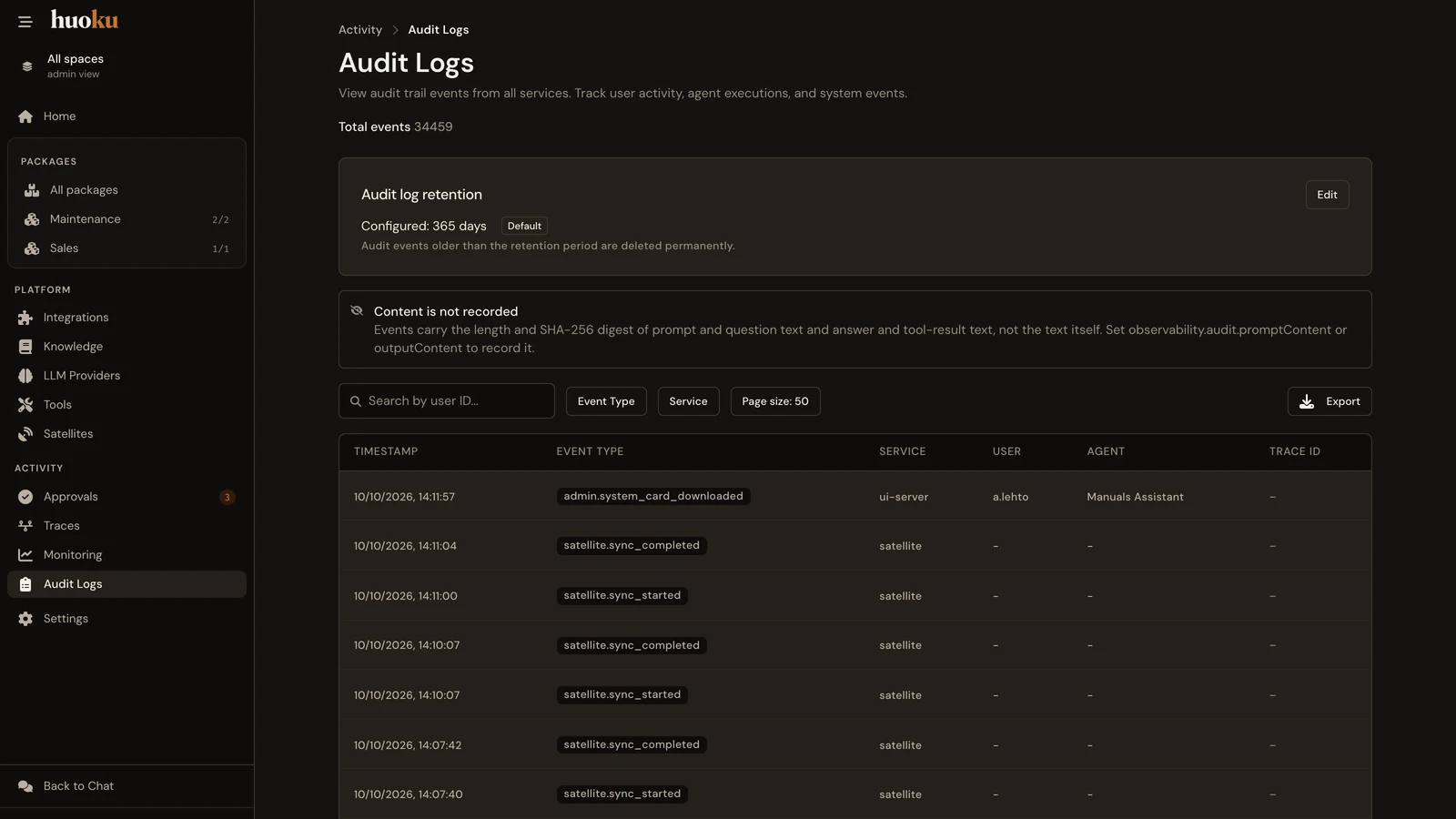This screenshot has width=1456, height=819.
Task: Click the EVENT TYPE column header
Action: [x=590, y=451]
